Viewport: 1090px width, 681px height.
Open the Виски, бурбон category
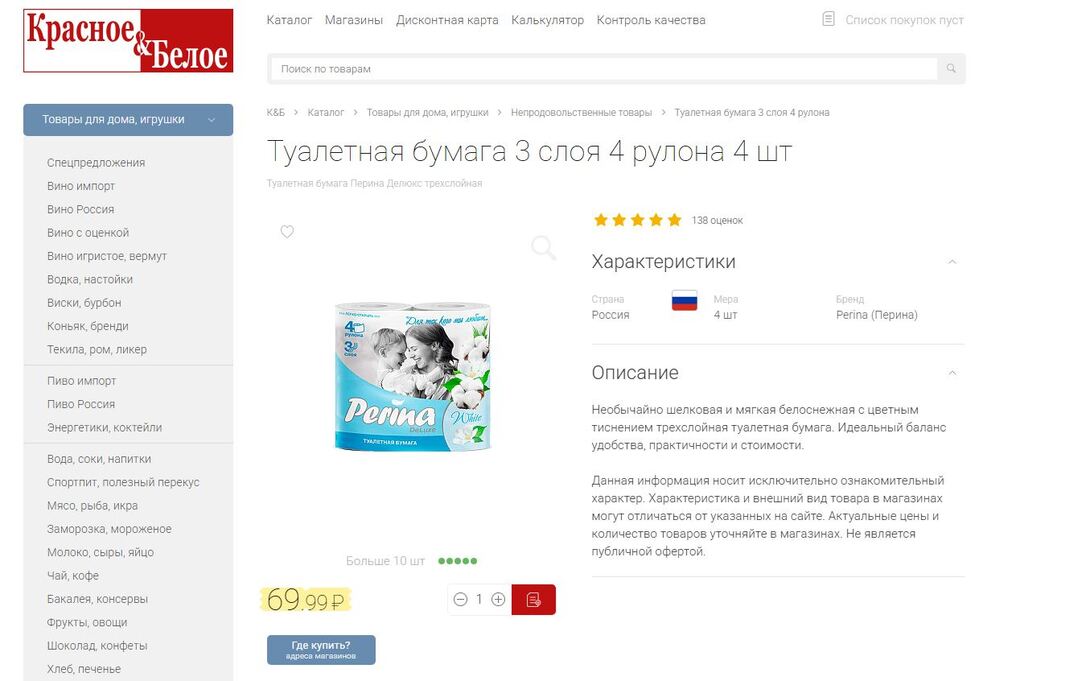coord(84,303)
